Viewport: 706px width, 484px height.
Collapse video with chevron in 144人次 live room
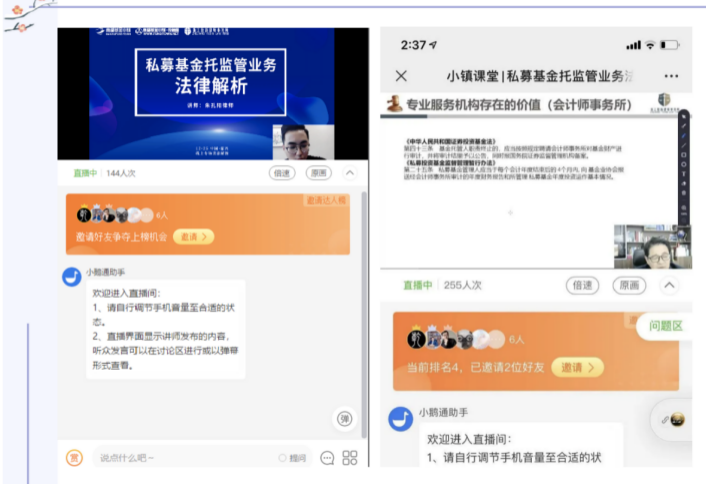pyautogui.click(x=350, y=173)
